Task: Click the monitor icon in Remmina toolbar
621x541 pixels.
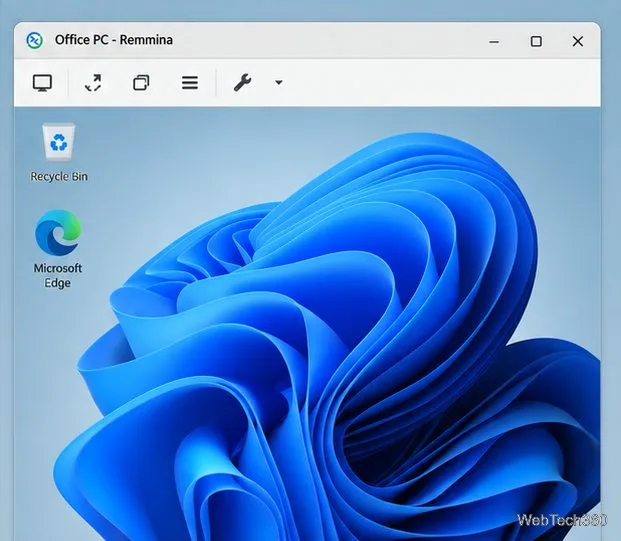Action: click(42, 83)
